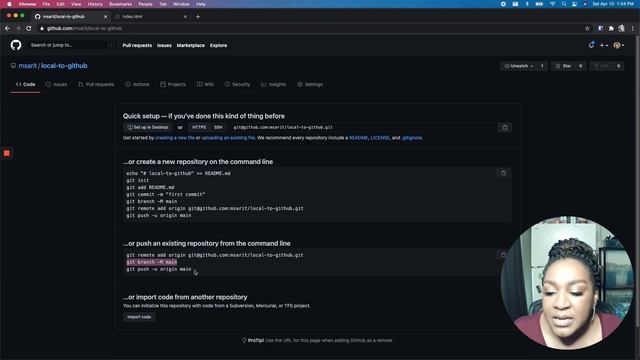
Task: Select the HTTPS protocol option
Action: tap(199, 127)
